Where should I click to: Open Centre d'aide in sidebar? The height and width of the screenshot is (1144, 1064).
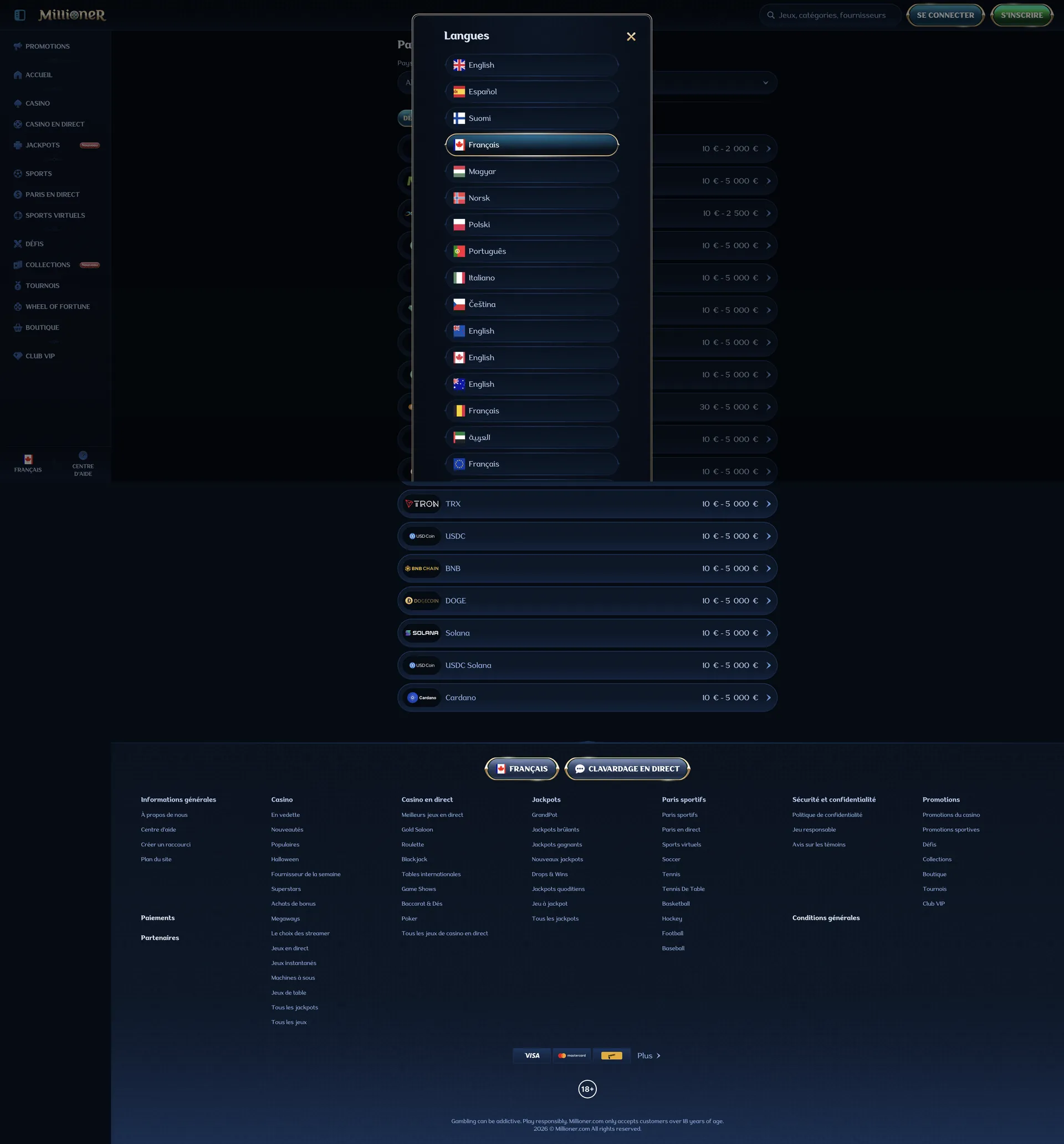83,464
